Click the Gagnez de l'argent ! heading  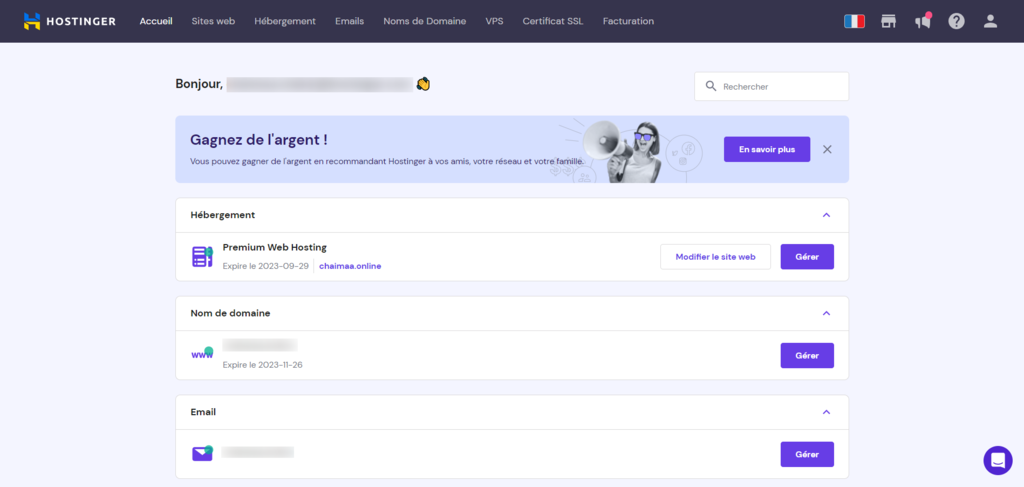point(259,140)
